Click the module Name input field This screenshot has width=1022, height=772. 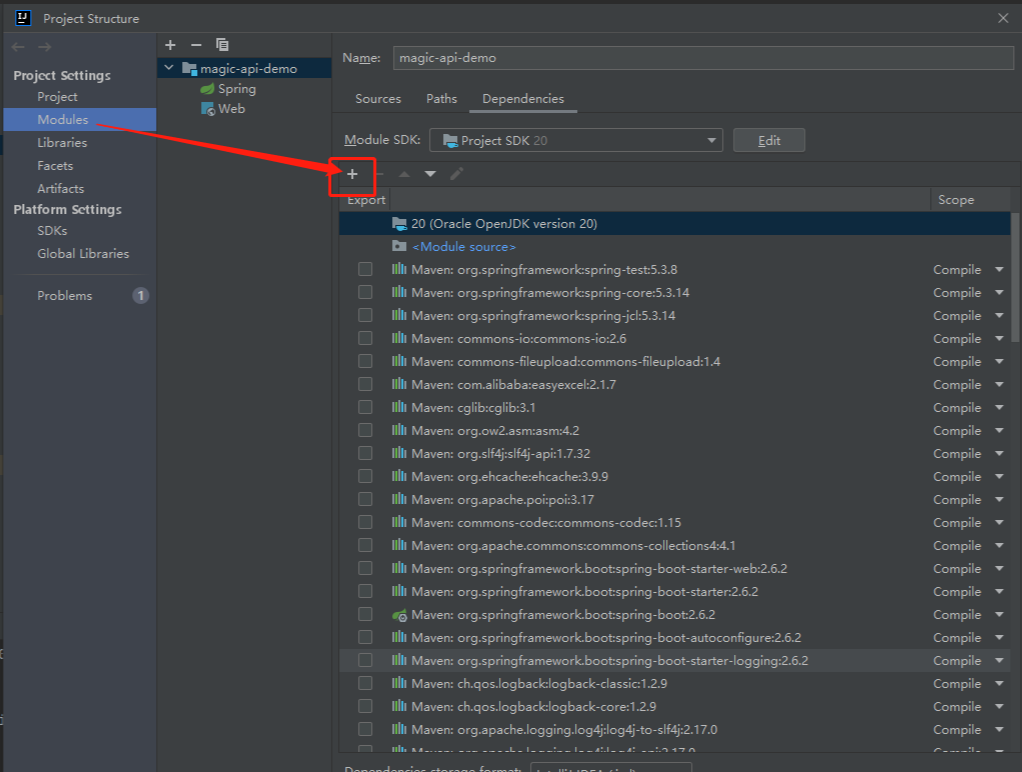pos(703,58)
